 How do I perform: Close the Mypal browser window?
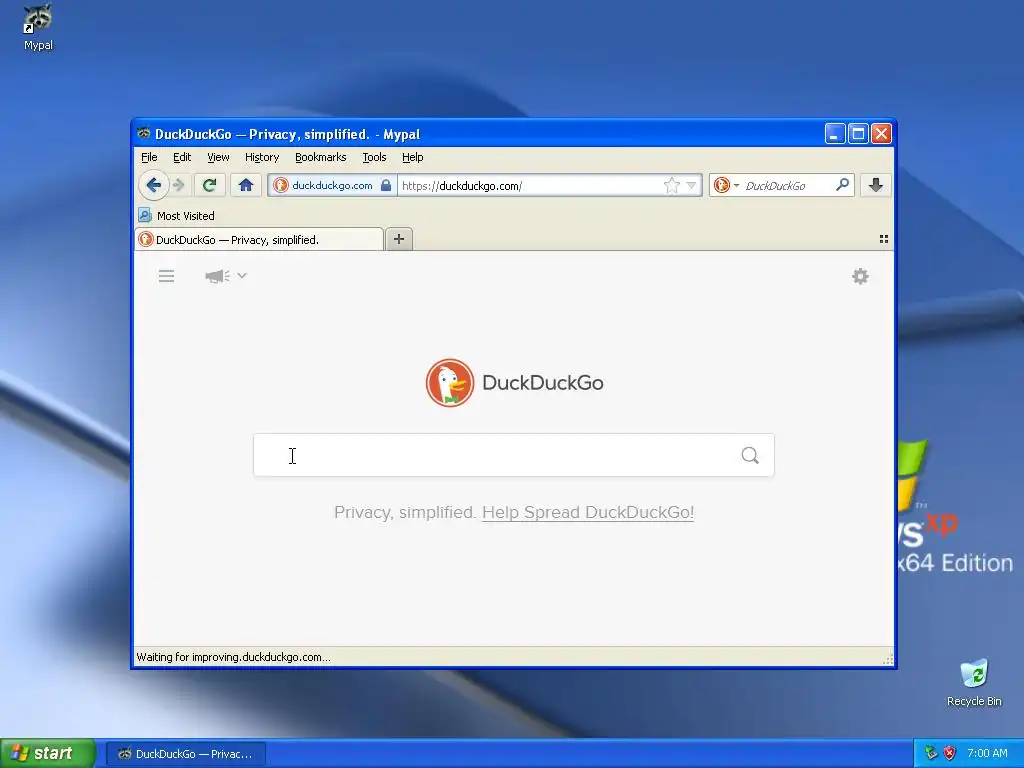(882, 134)
